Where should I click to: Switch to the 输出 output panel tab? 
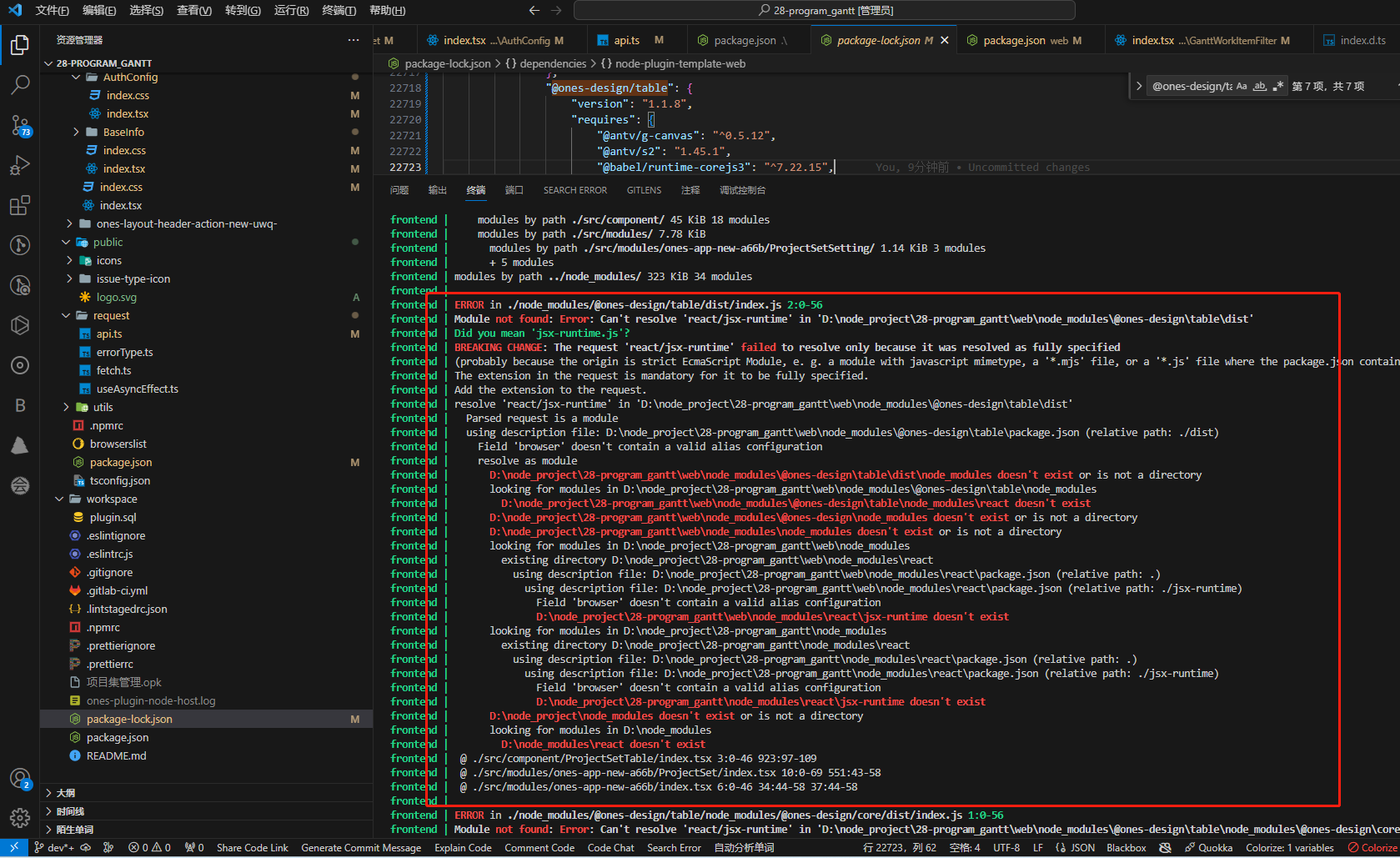438,190
